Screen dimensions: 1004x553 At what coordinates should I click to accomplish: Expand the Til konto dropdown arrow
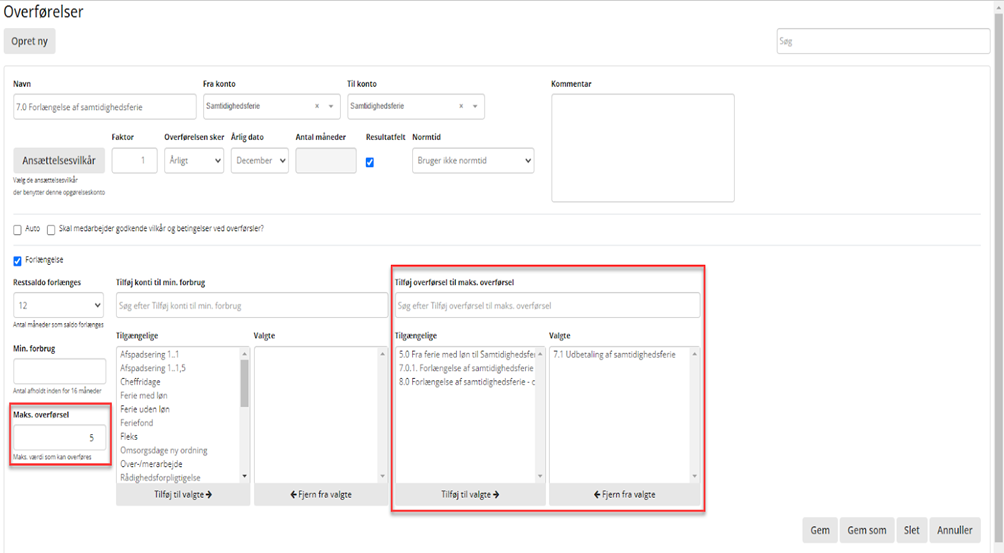tap(475, 106)
